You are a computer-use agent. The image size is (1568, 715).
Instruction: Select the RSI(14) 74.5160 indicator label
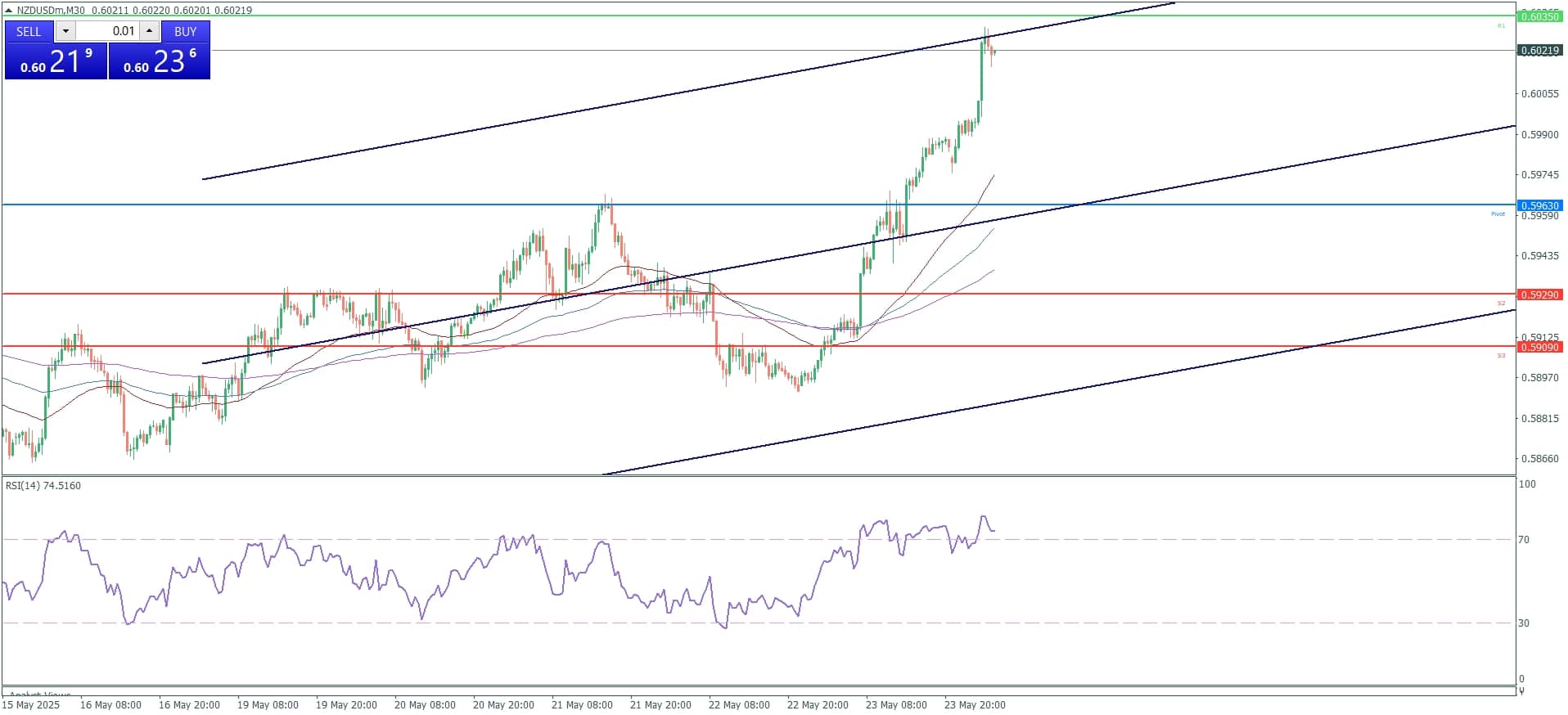43,486
